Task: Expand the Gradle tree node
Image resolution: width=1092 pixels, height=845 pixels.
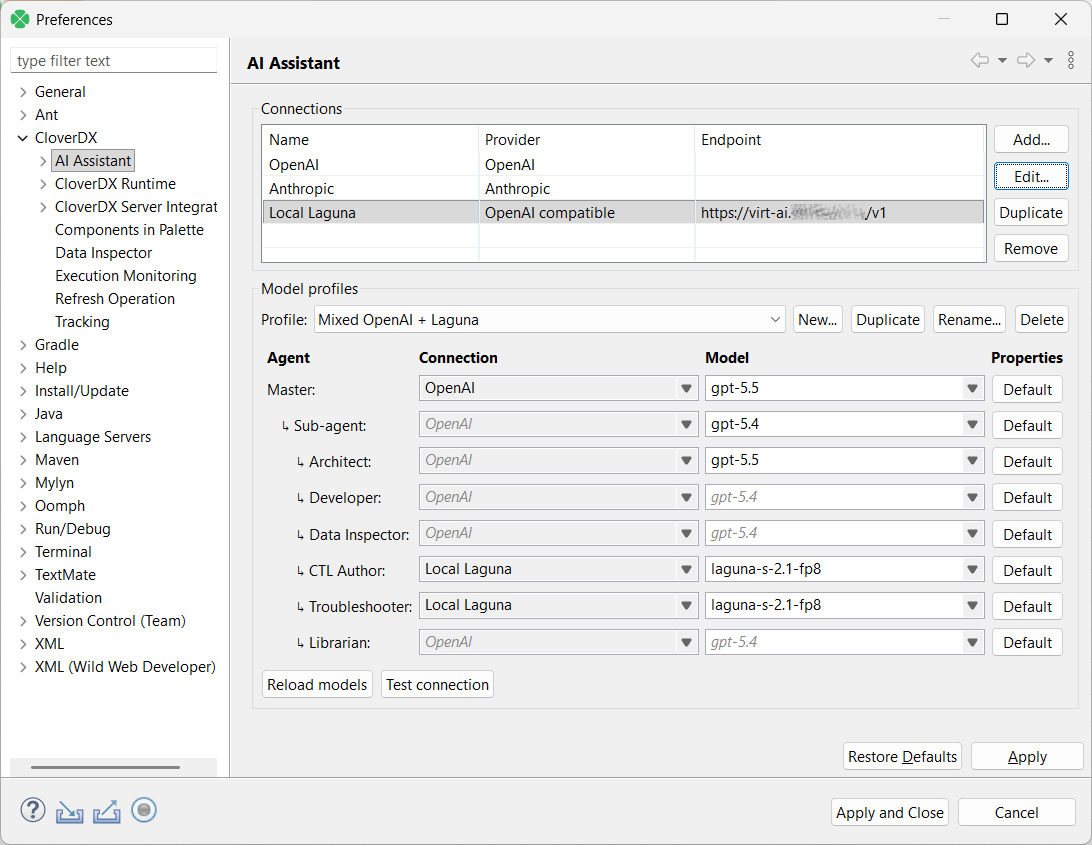Action: pos(23,345)
